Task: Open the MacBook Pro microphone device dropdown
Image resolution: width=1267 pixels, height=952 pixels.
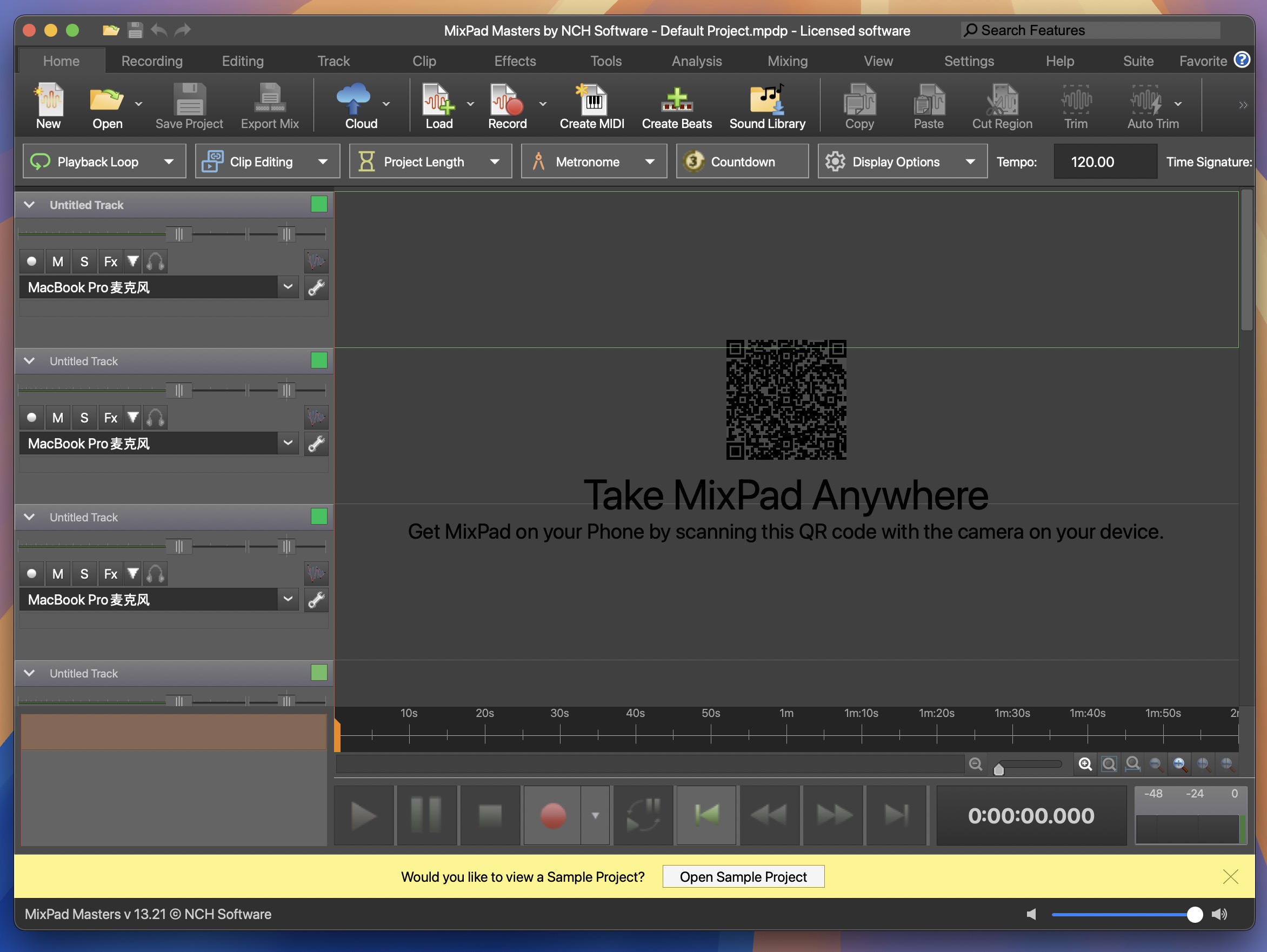Action: tap(288, 287)
